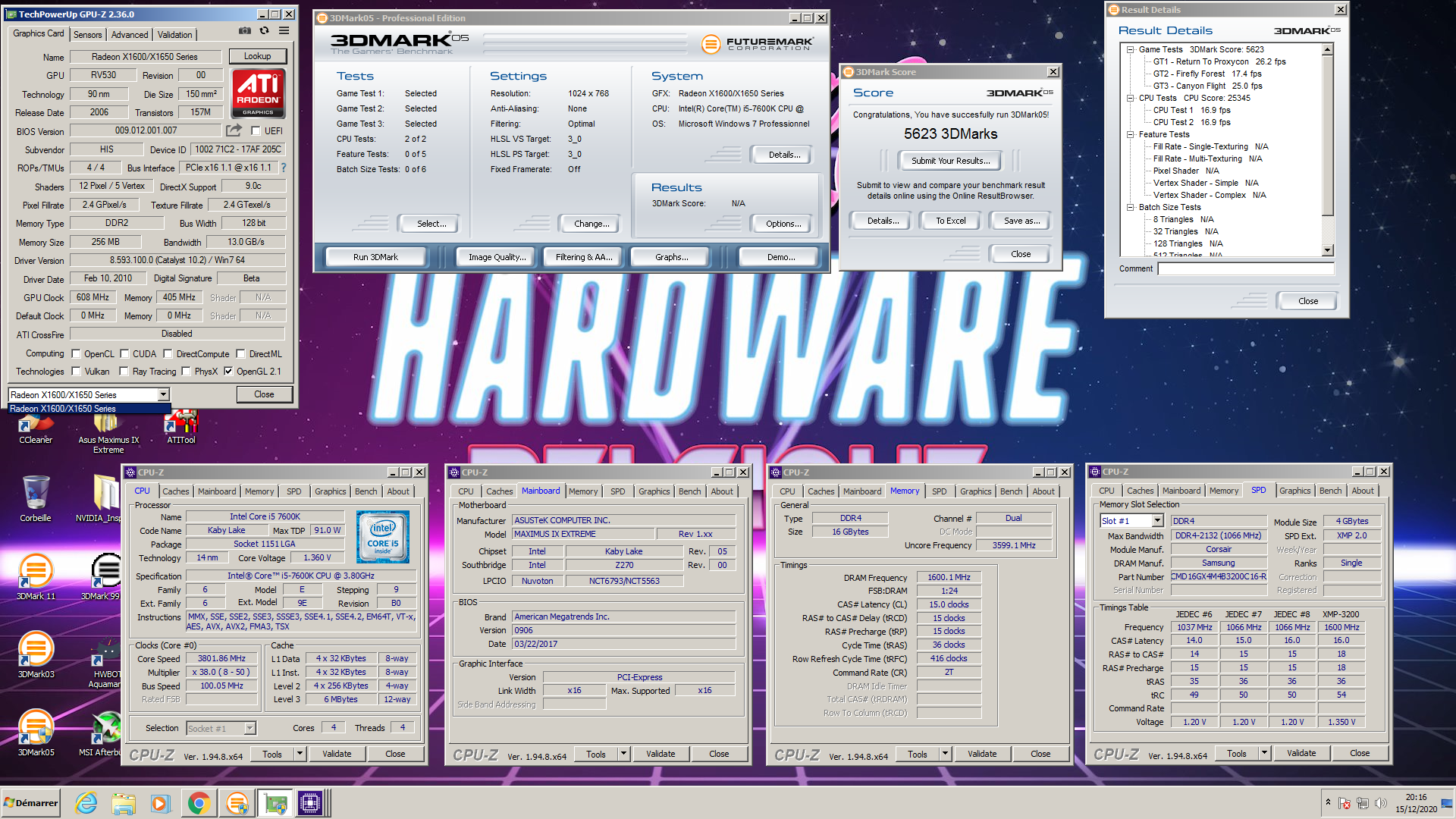Toggle the Vulkan checkbox

[76, 371]
